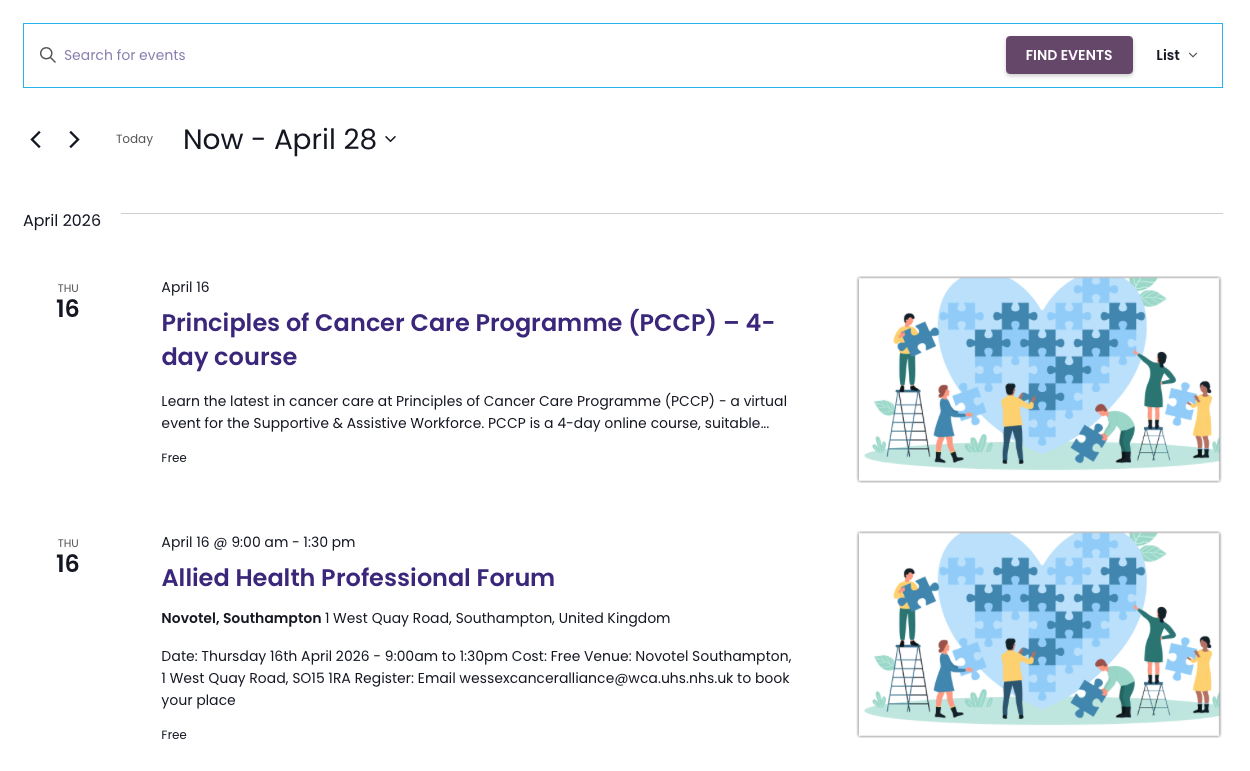
Task: Click the Find Events button
Action: [1069, 55]
